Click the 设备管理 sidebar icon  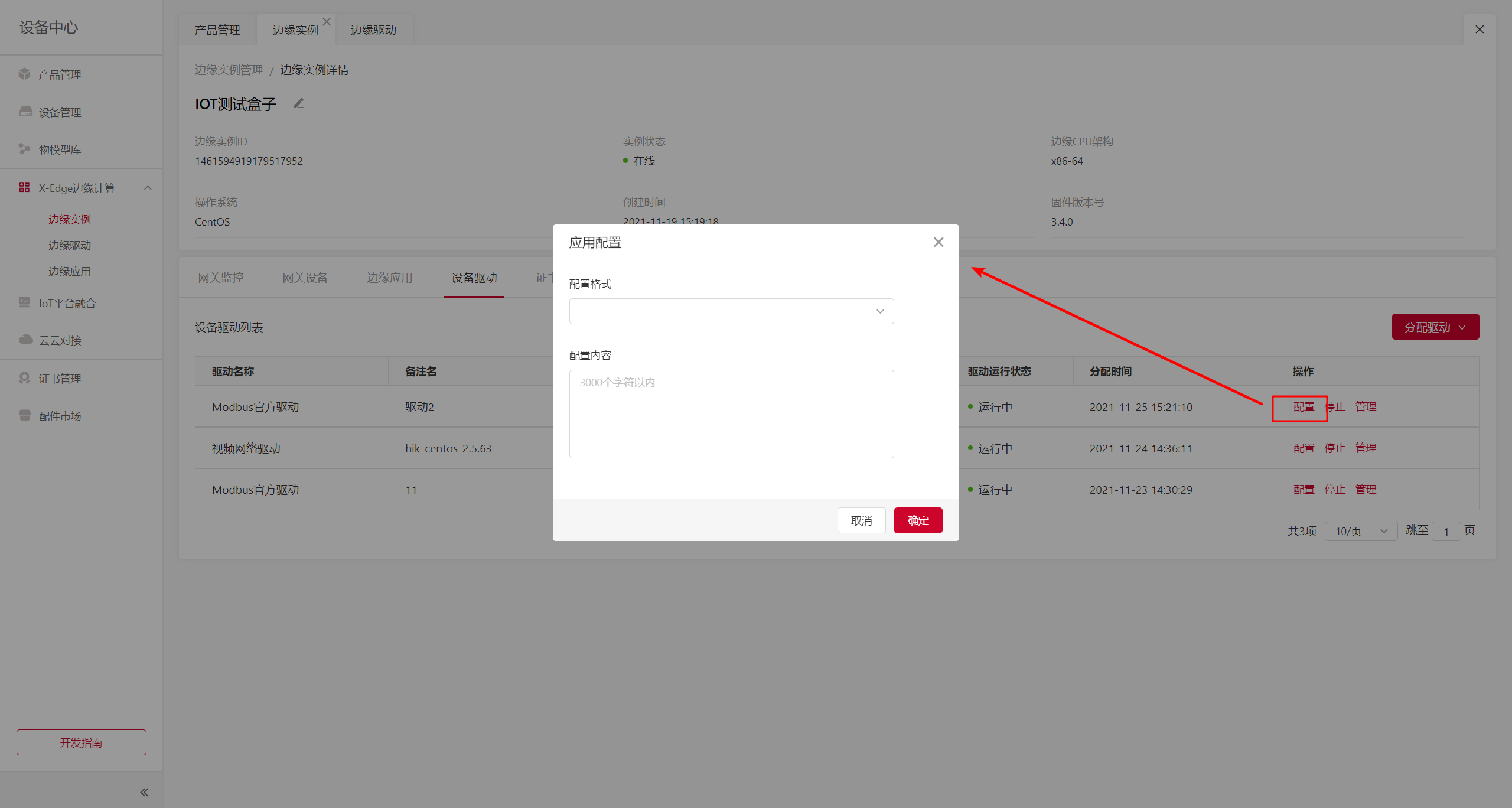(x=25, y=112)
